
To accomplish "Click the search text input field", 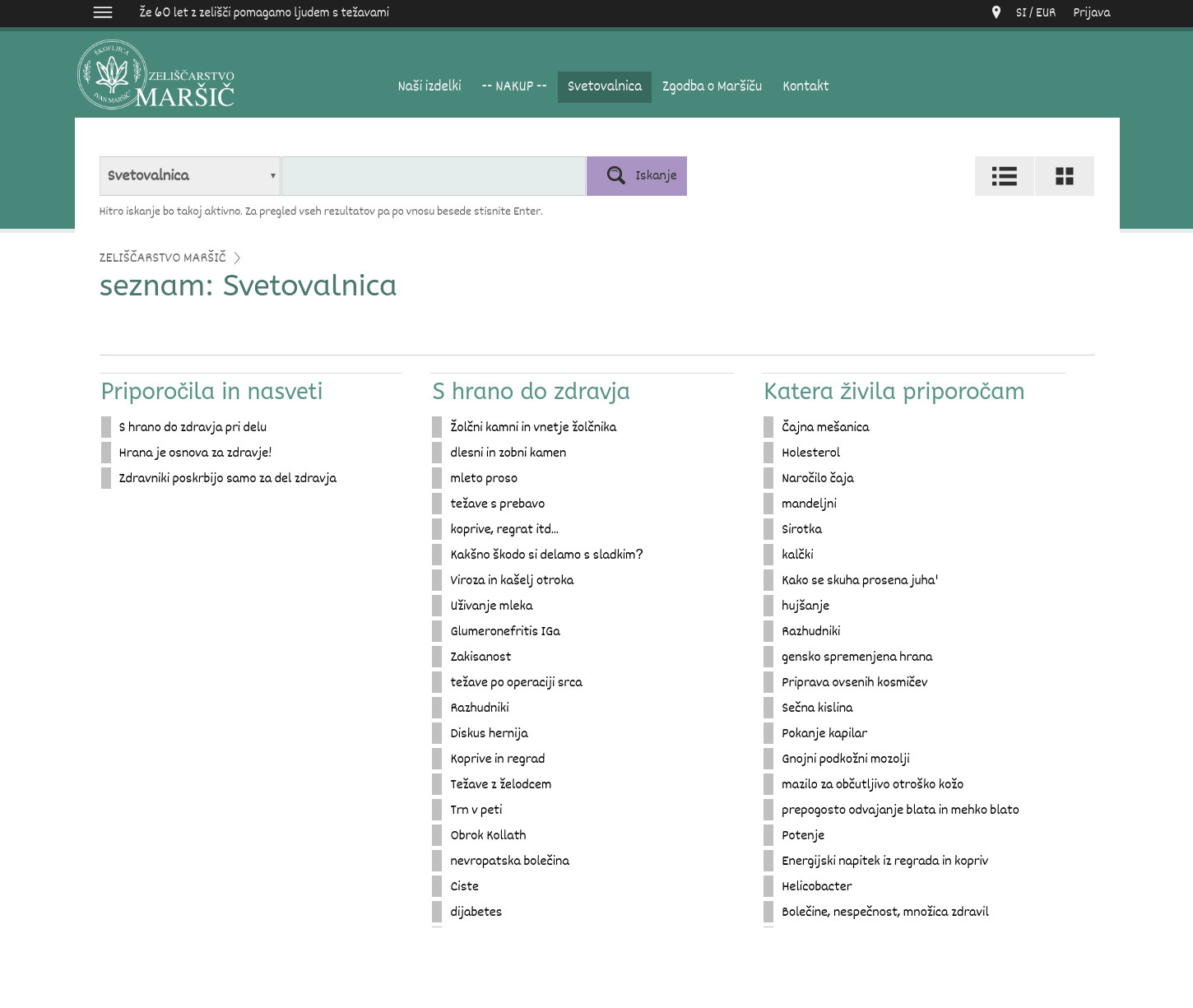I will pos(434,176).
